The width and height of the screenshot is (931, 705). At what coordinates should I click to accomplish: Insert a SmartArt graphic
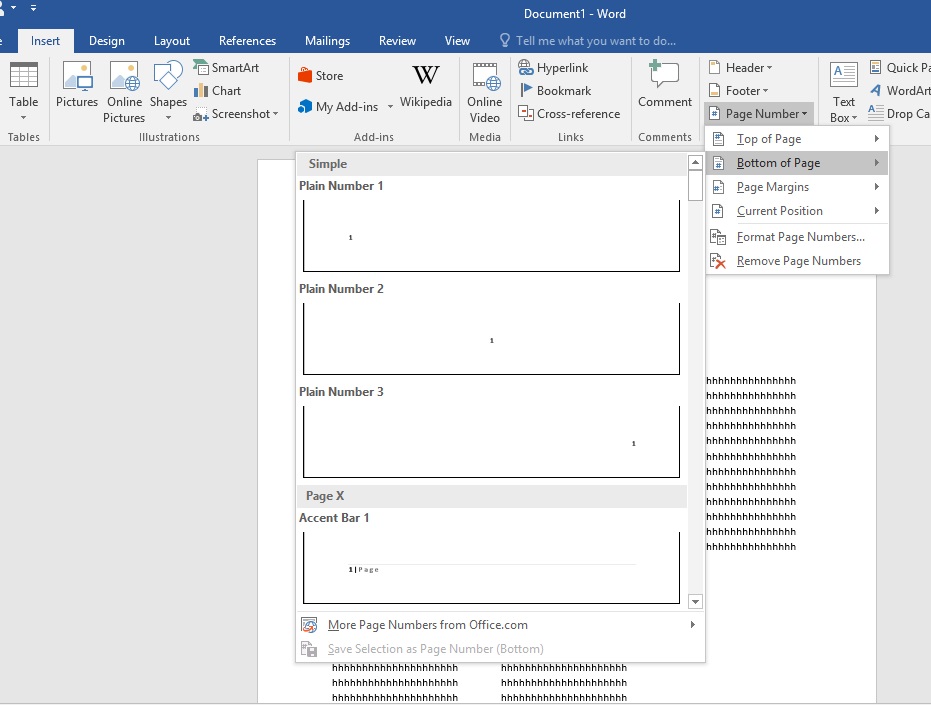tap(226, 68)
